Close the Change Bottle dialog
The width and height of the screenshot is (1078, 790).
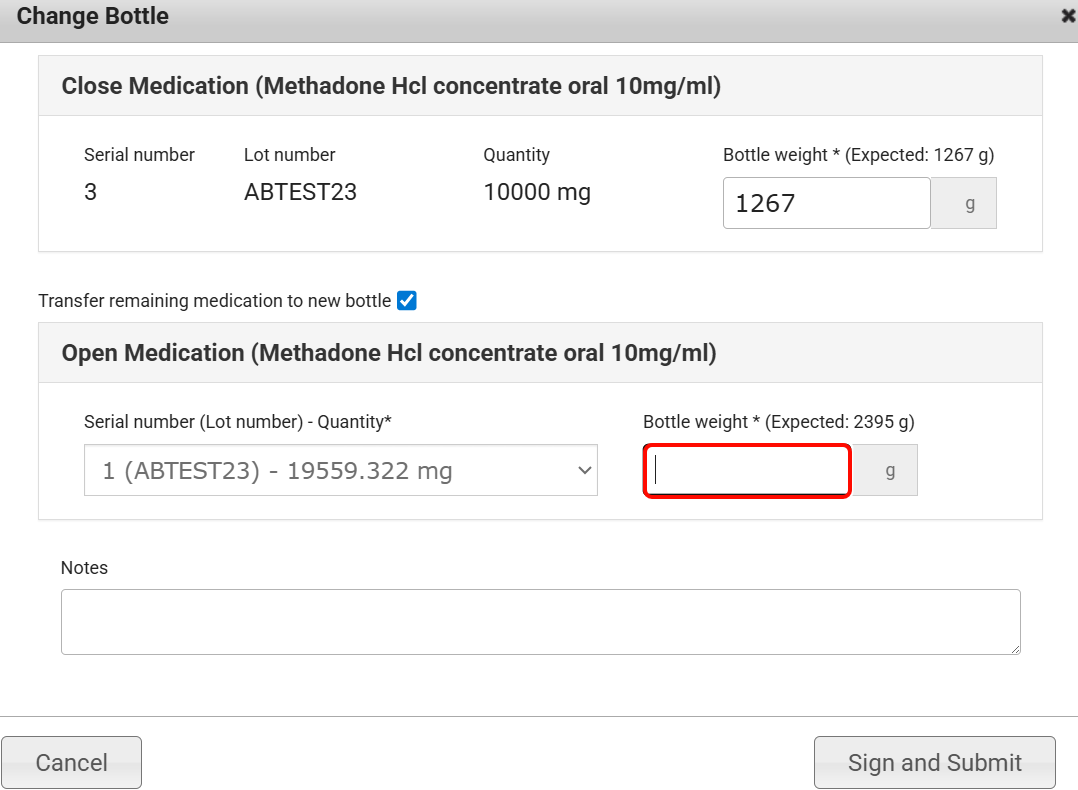pos(1068,16)
